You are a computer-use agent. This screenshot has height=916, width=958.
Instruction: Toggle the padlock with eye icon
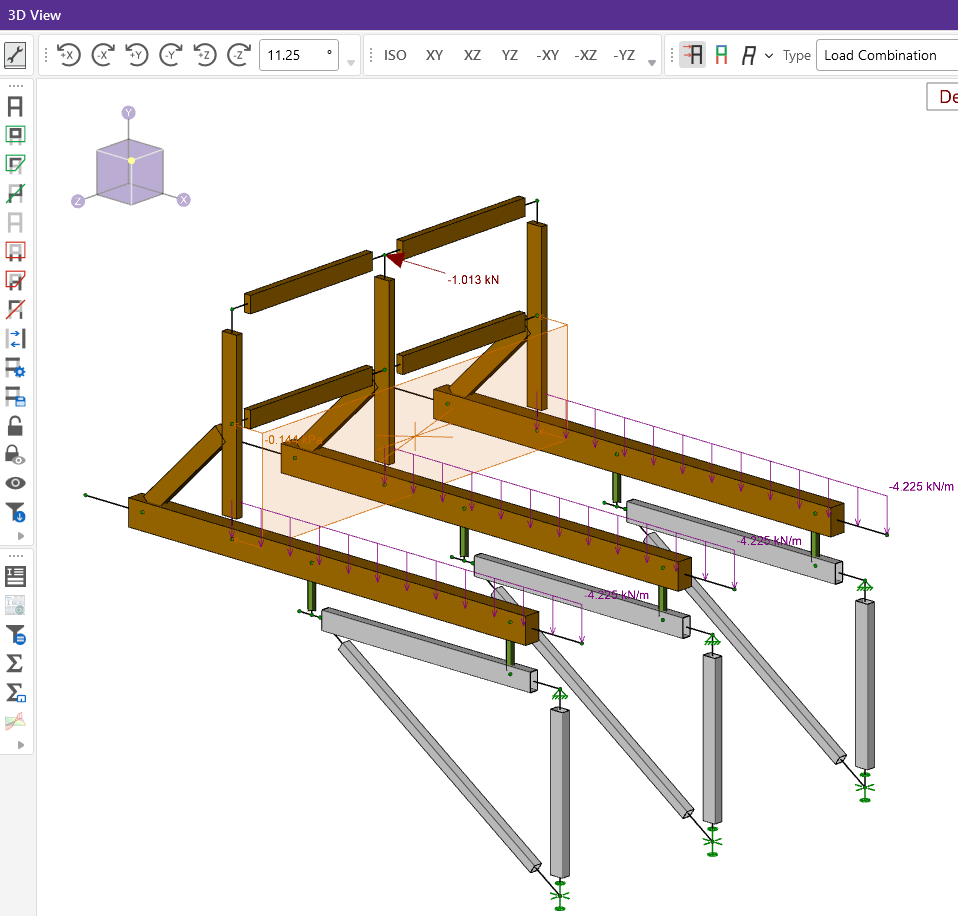point(16,454)
